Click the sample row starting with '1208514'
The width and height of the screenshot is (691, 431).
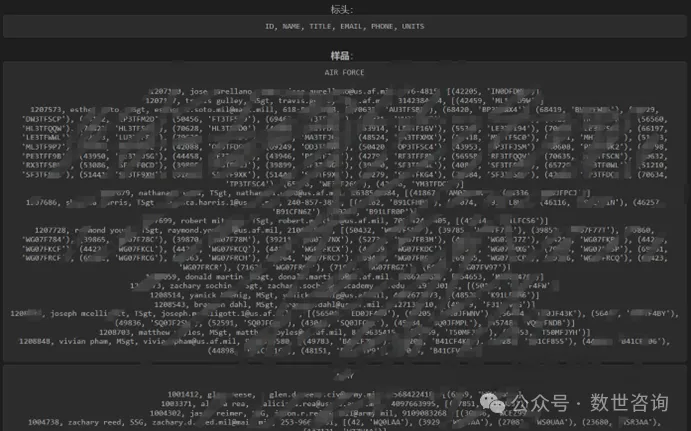pyautogui.click(x=345, y=295)
